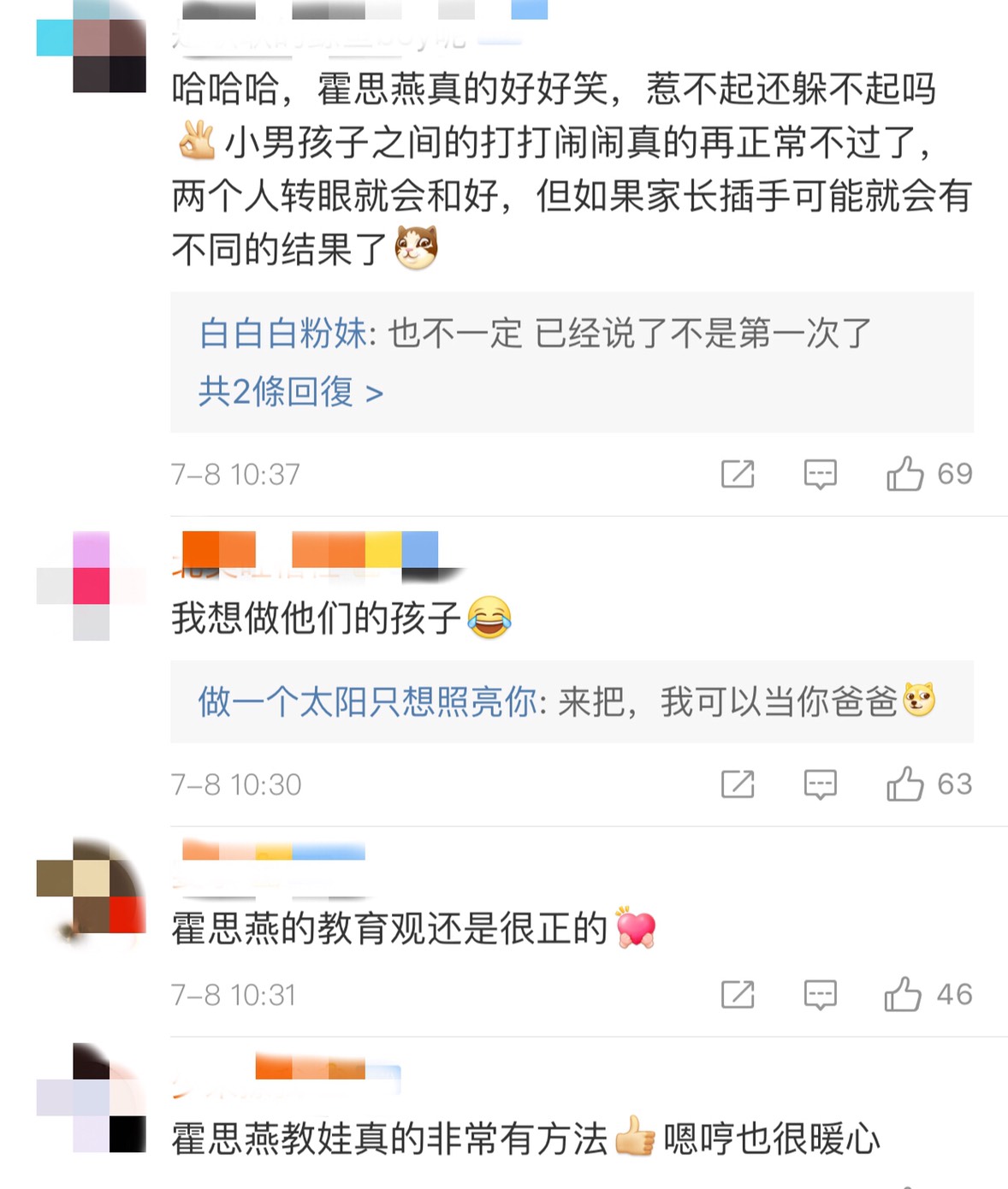Like the comment with 63 likes
Viewport: 1008px width, 1189px height.
click(x=904, y=784)
